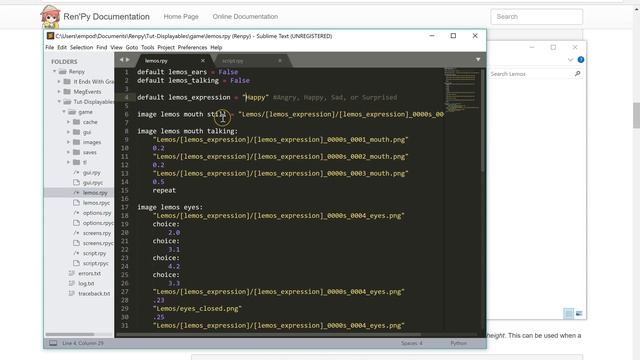640x360 pixels.
Task: Click the Ren'Py Documentation title link
Action: point(106,17)
